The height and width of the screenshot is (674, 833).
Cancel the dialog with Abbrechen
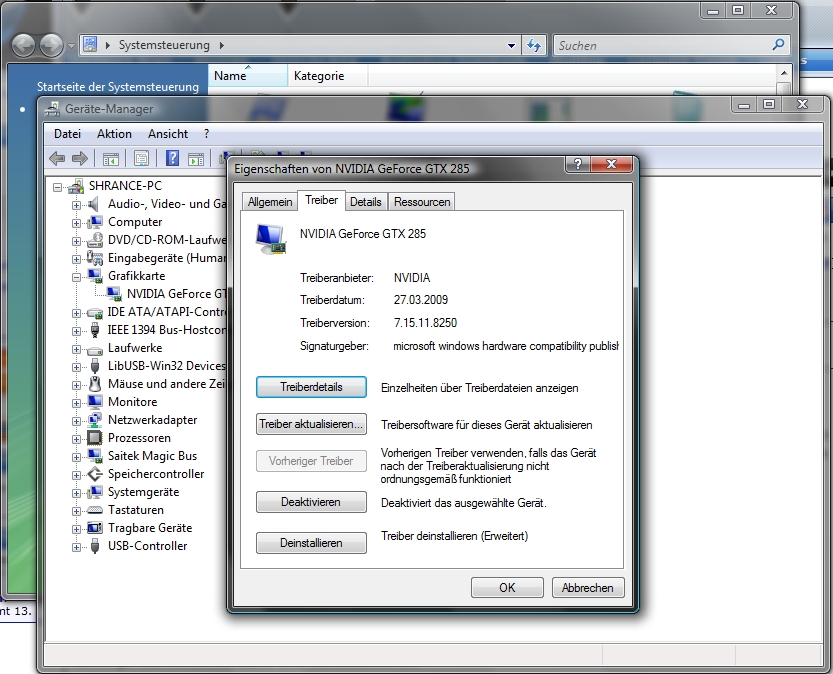click(x=588, y=587)
